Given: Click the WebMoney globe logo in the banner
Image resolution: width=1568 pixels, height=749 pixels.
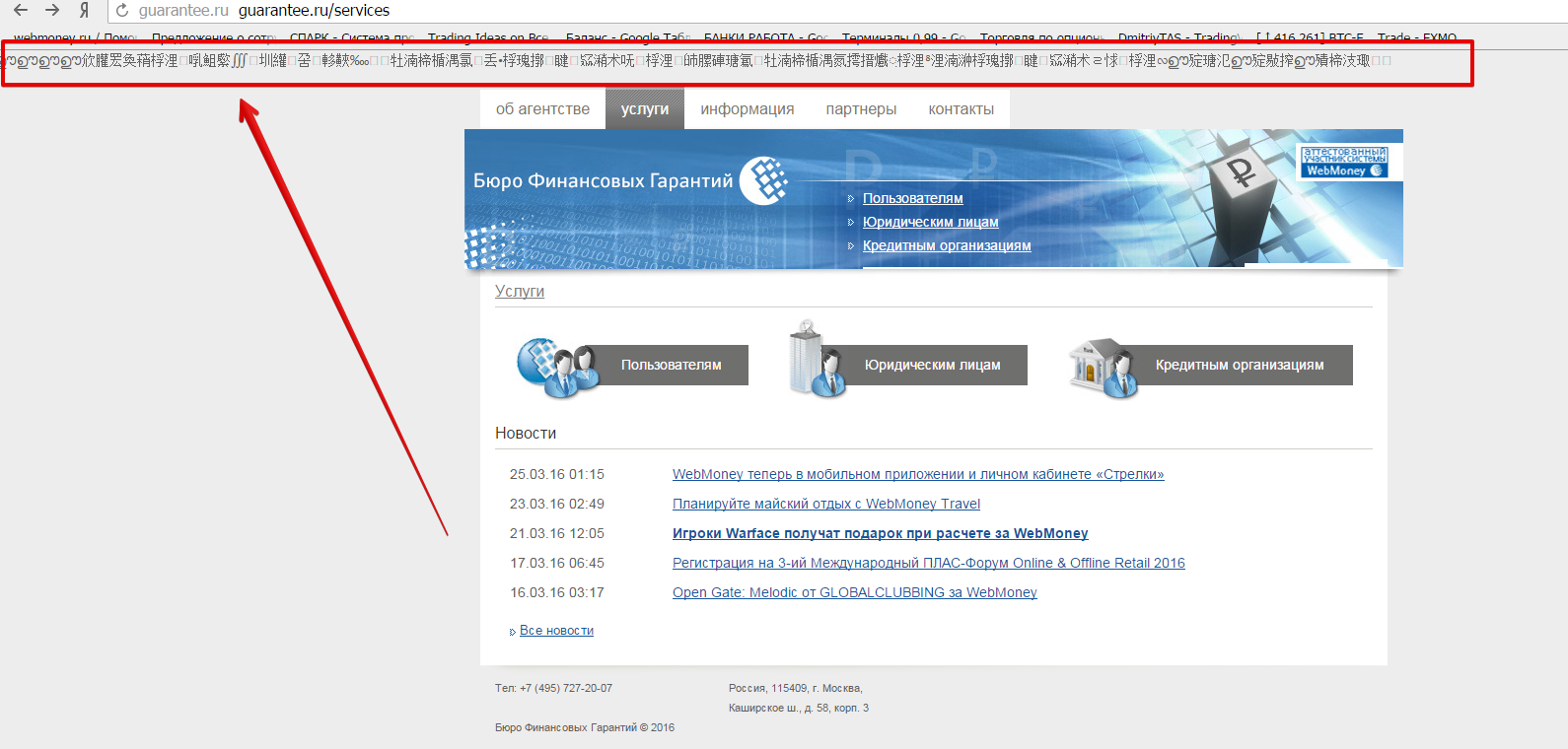Looking at the screenshot, I should point(763,180).
